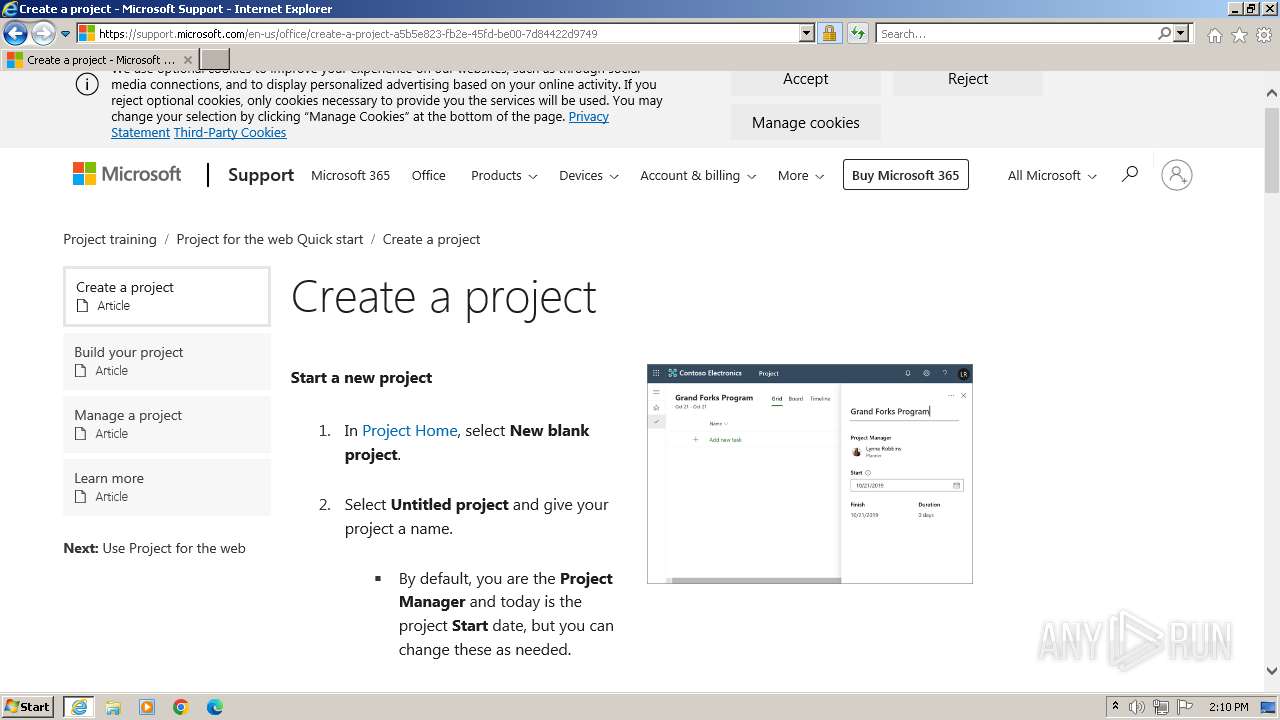The height and width of the screenshot is (720, 1280).
Task: Click the Grand Forks Program screenshot image
Action: pyautogui.click(x=809, y=474)
